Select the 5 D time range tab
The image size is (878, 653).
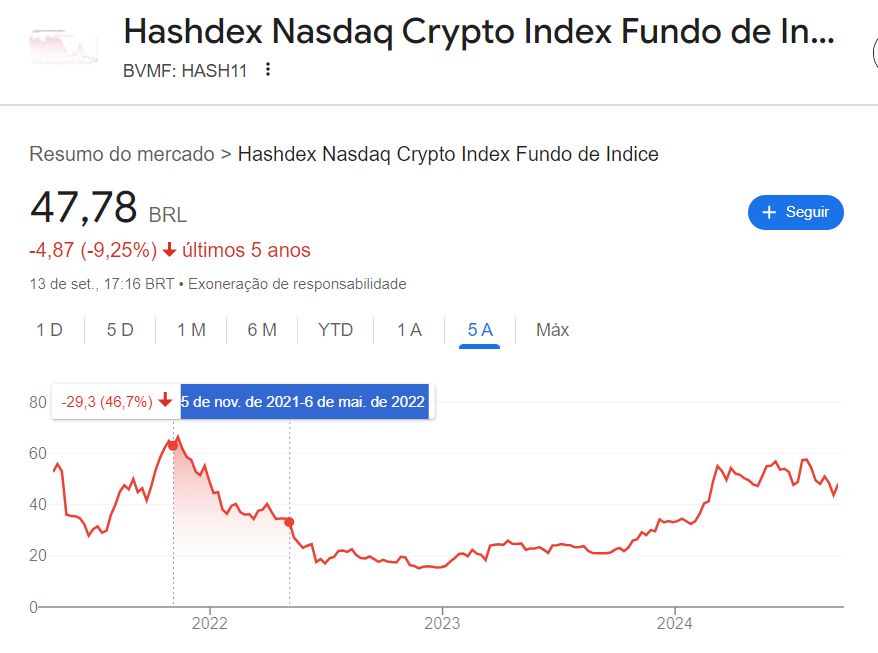point(120,330)
